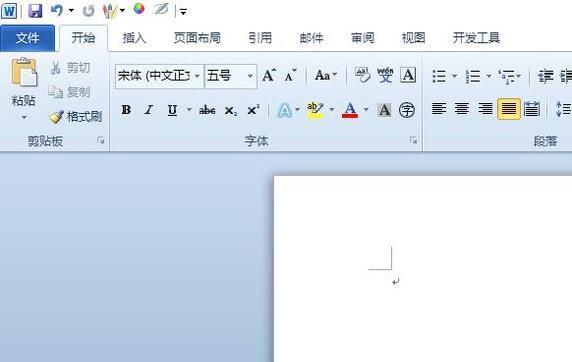Activate 格式刷 format painter
572x362 pixels.
tap(76, 117)
